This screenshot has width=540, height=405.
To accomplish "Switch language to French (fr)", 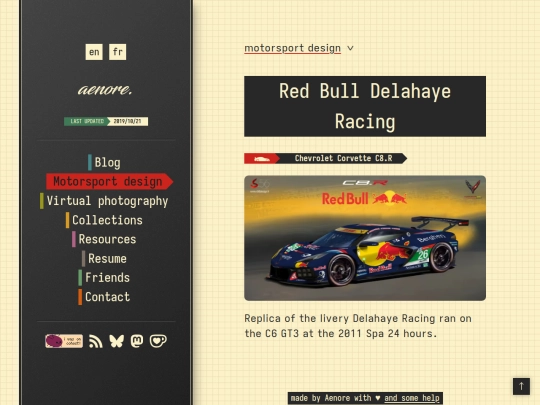I will click(117, 52).
